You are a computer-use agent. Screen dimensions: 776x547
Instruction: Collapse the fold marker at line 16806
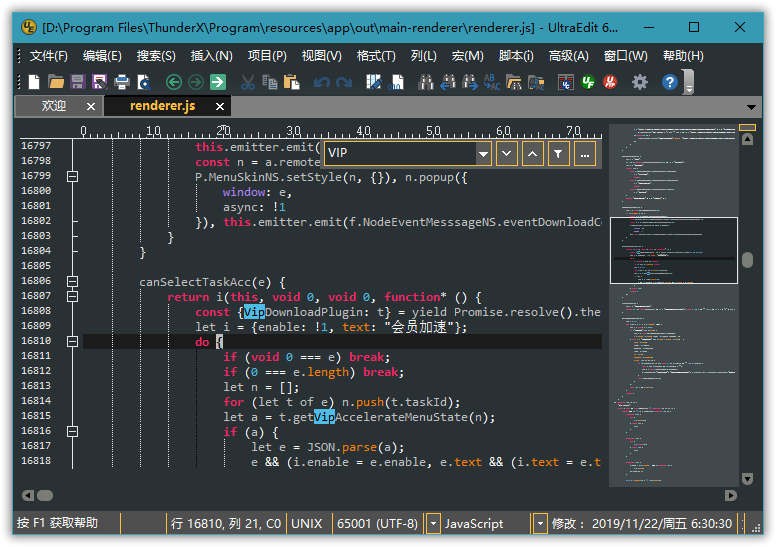72,281
